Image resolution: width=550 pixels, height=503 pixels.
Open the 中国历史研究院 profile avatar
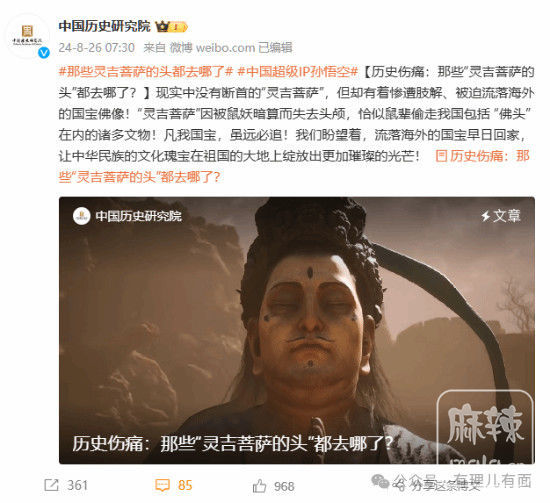tap(27, 36)
